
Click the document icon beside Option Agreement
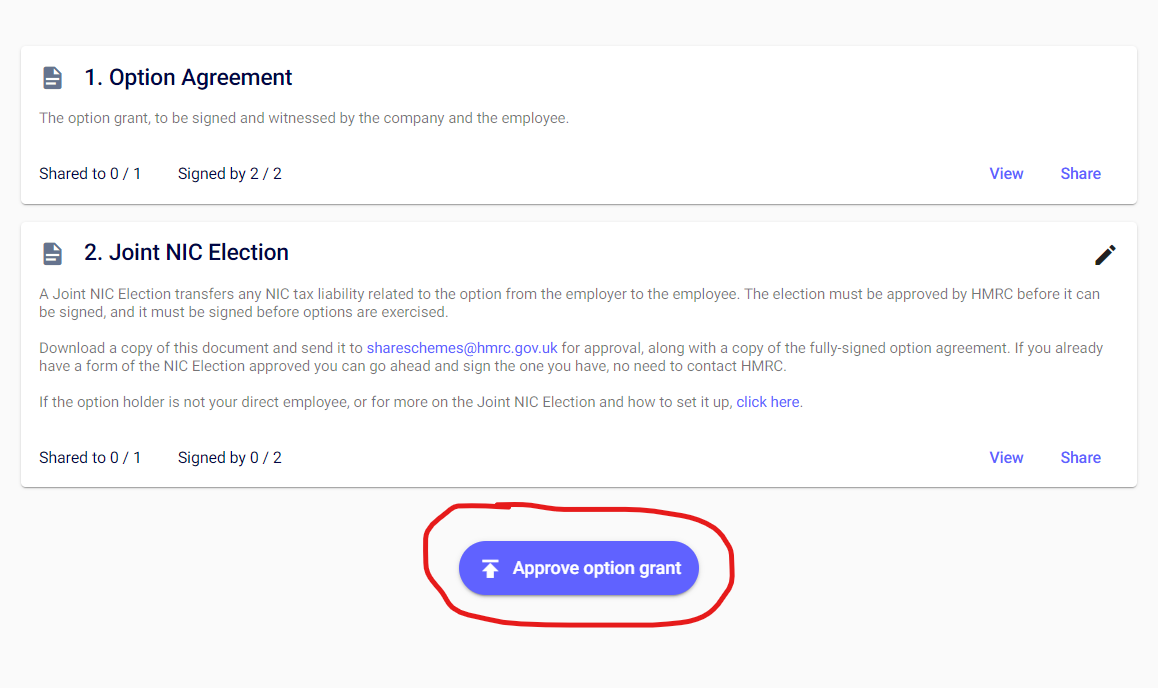(52, 78)
